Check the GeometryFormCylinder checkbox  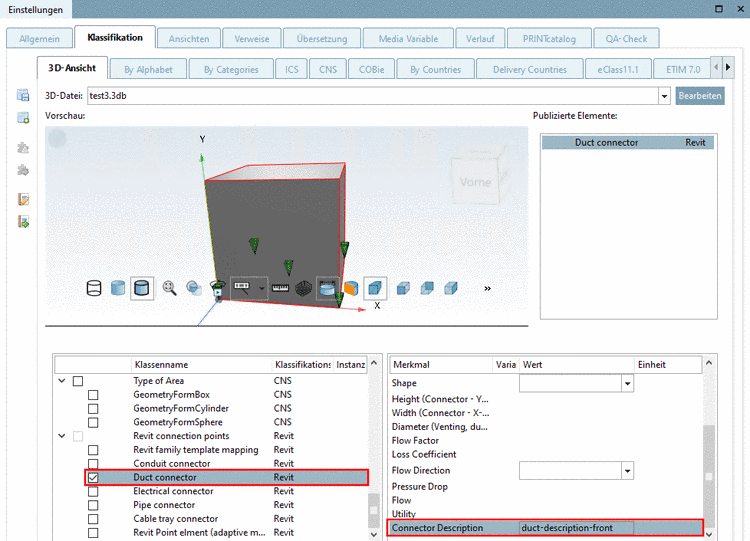[x=93, y=409]
